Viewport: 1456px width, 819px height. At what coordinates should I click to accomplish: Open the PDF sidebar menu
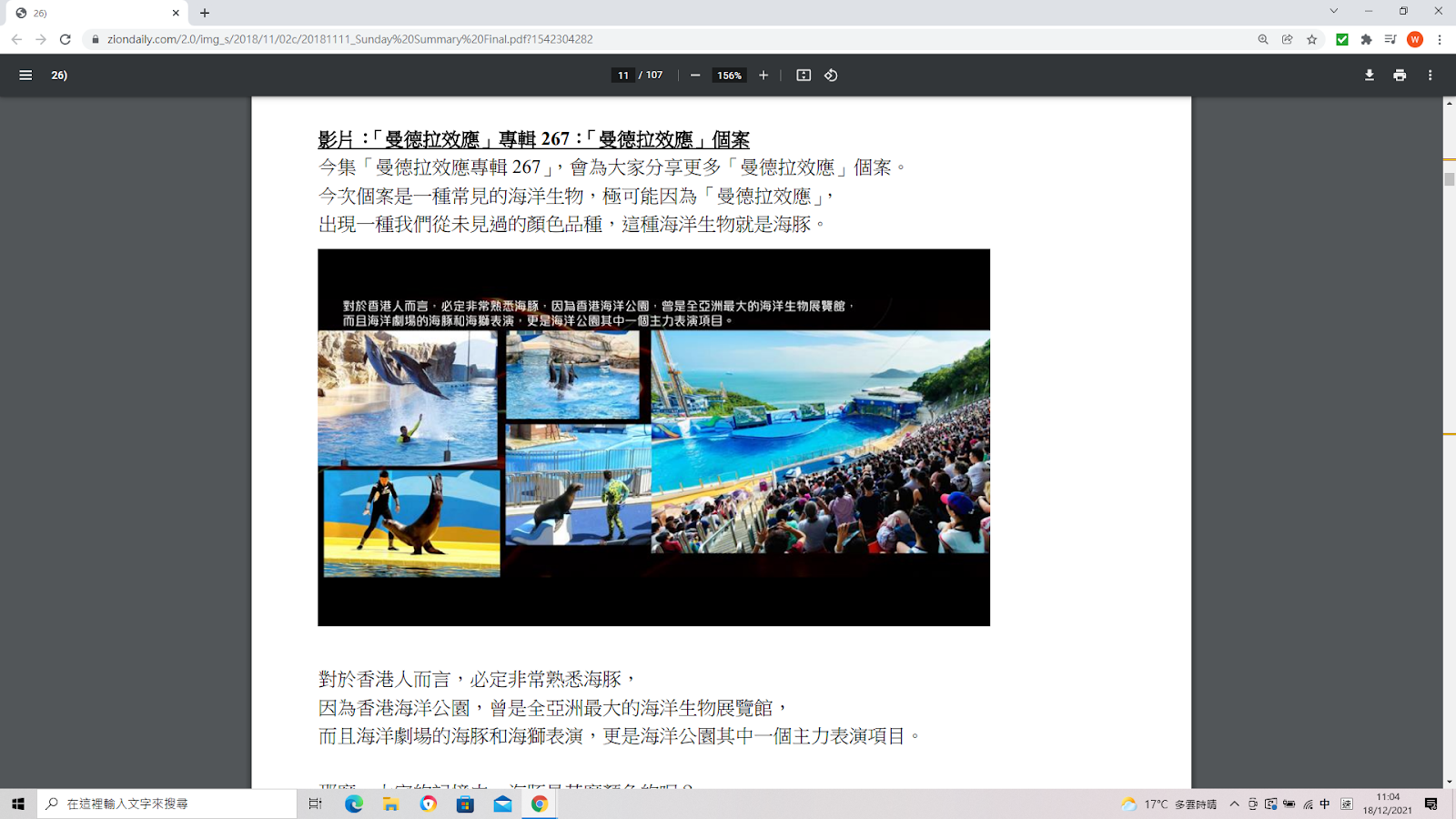click(25, 76)
